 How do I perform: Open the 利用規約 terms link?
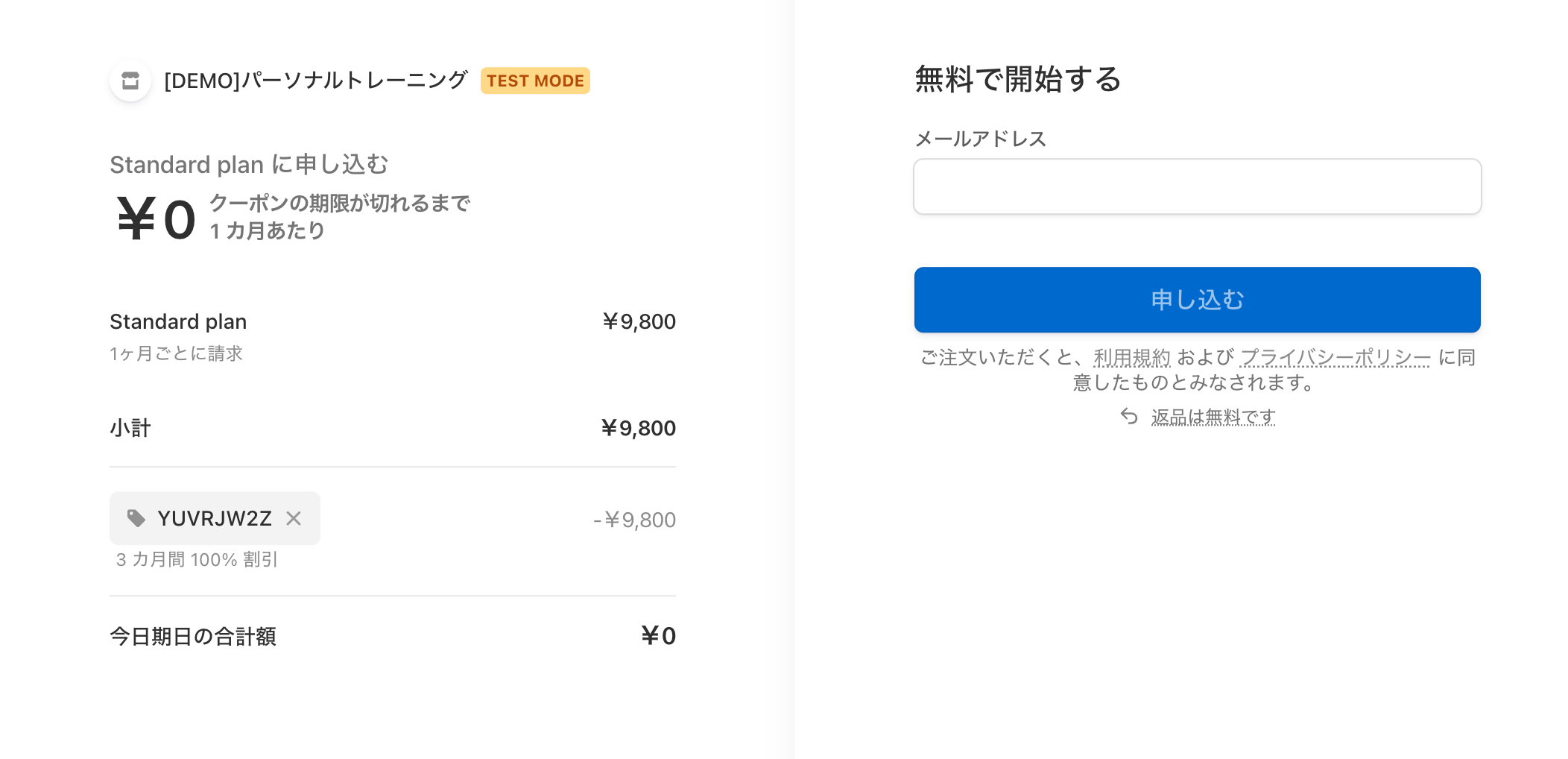(1131, 357)
